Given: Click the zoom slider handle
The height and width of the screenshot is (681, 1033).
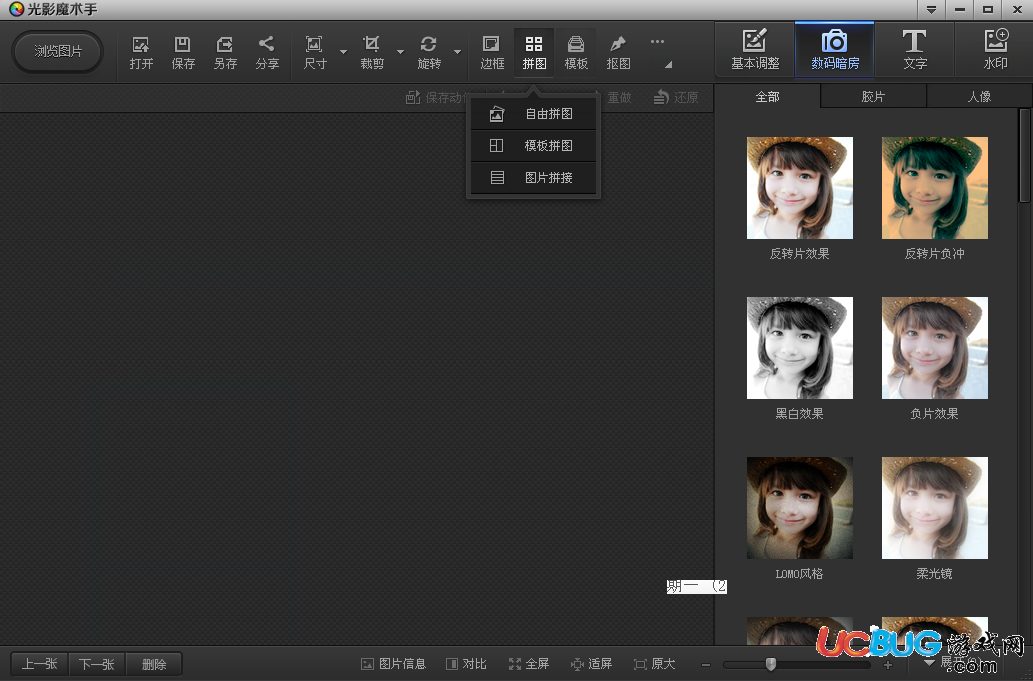Looking at the screenshot, I should tap(770, 664).
